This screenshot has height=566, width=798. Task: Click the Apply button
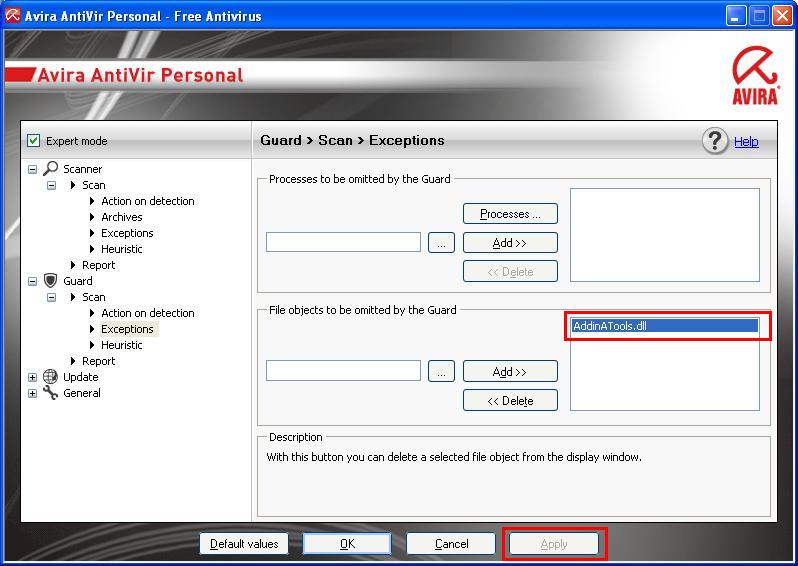point(554,544)
